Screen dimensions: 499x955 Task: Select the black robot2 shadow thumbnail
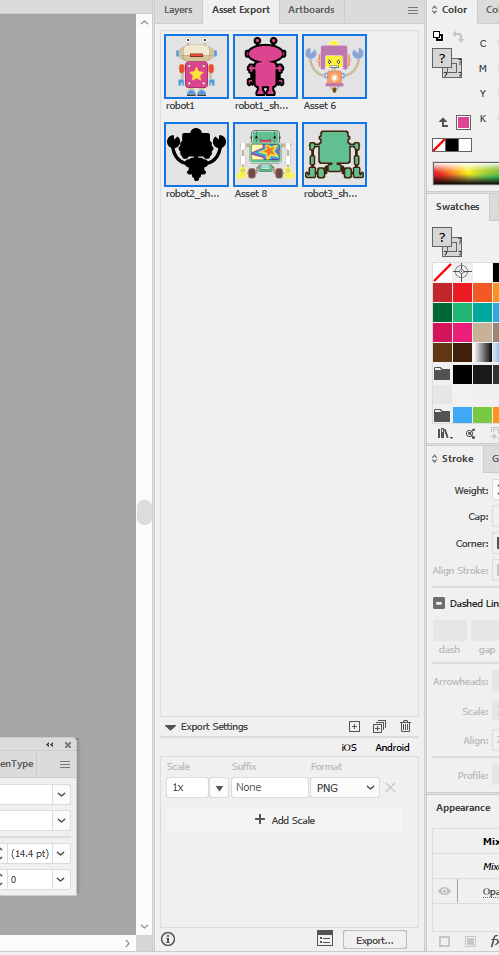pyautogui.click(x=196, y=154)
